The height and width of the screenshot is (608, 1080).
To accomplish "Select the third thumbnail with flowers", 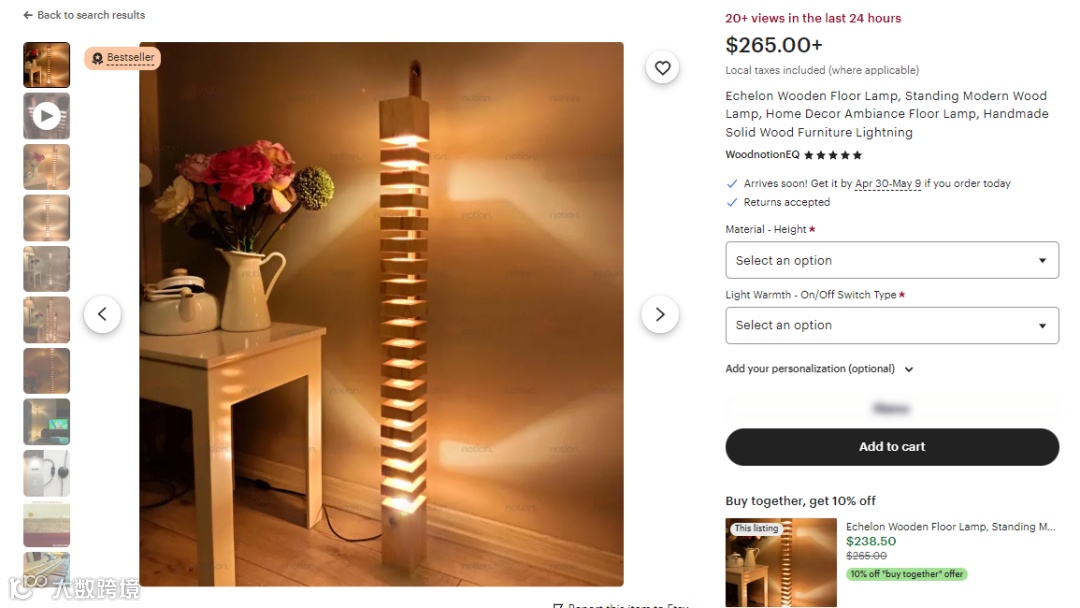I will 46,167.
